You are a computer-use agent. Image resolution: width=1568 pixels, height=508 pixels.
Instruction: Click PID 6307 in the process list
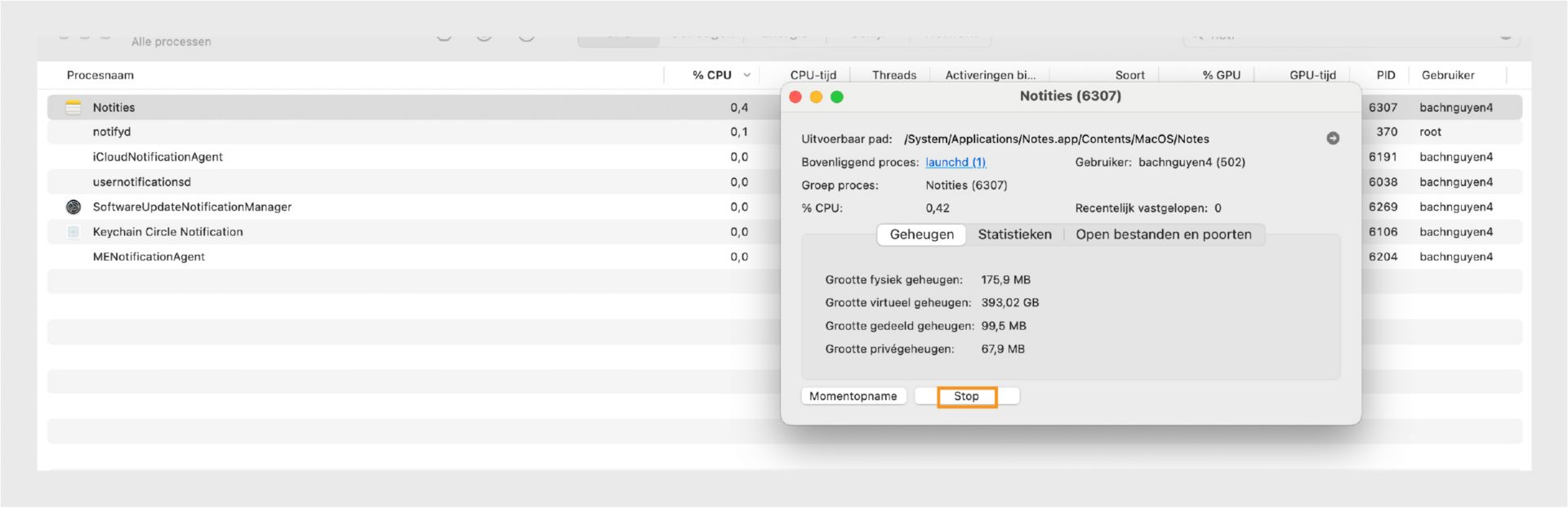coord(1383,108)
